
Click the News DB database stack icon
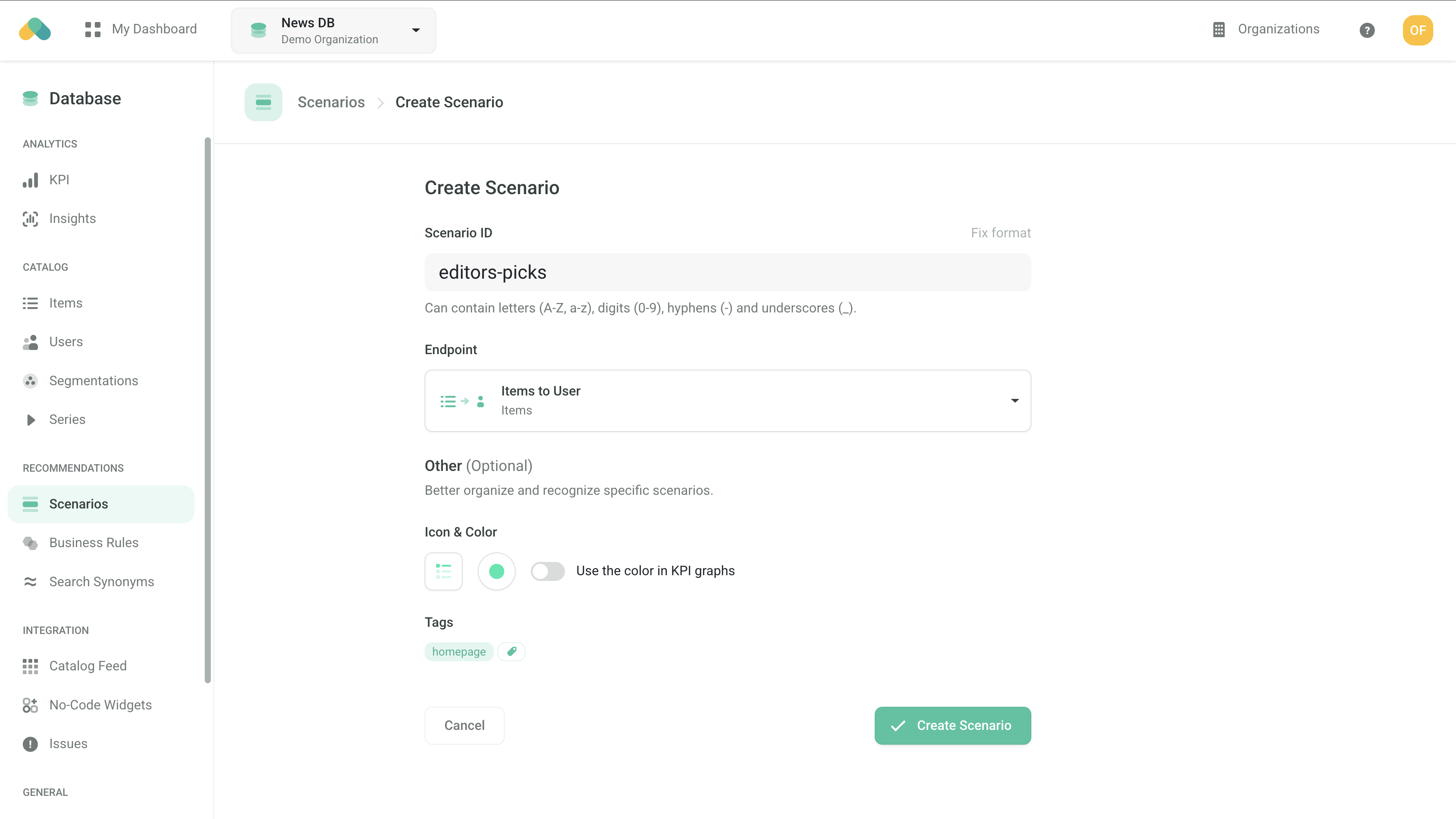tap(258, 30)
